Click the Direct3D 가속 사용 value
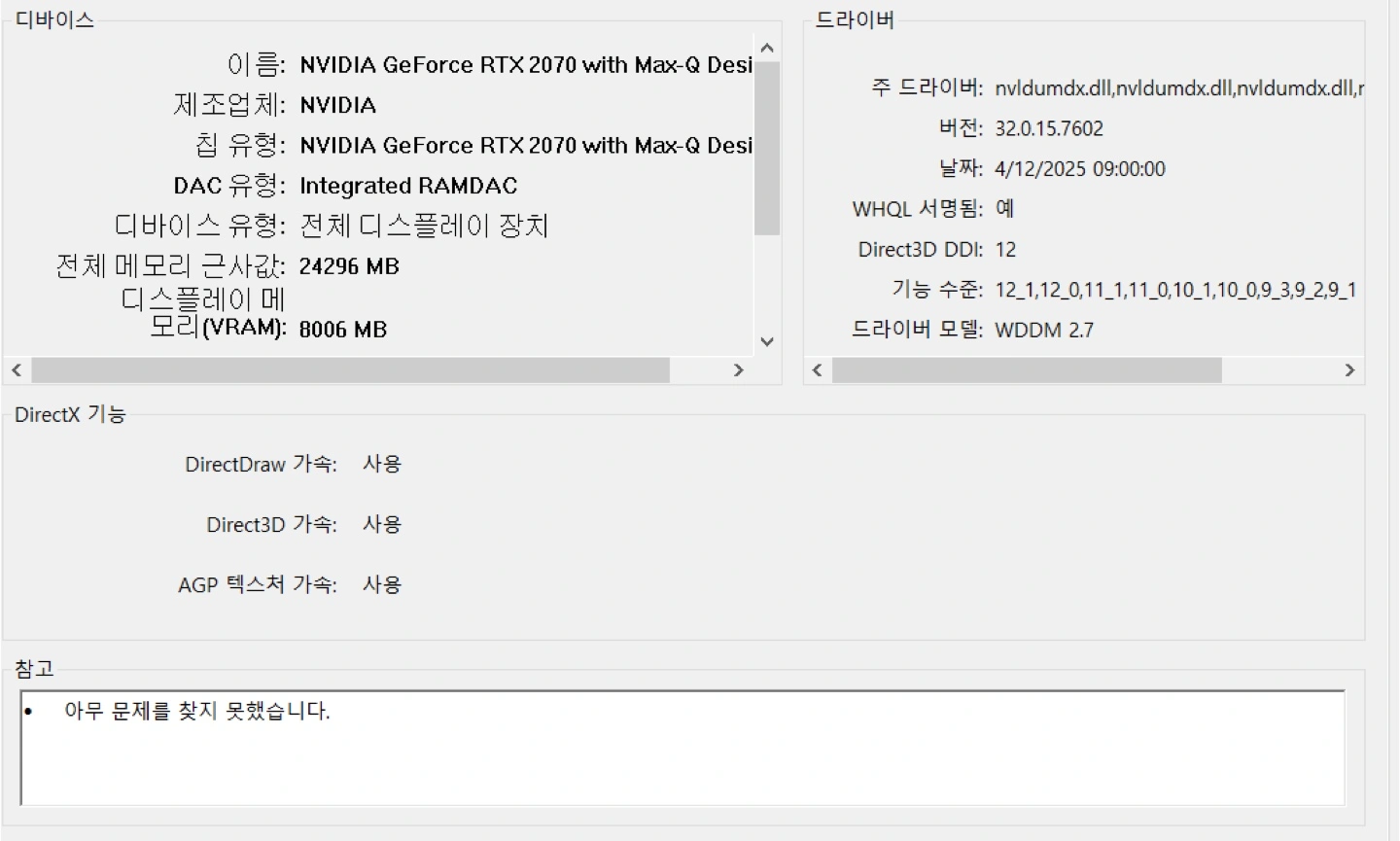Viewport: 1400px width, 841px height. pyautogui.click(x=382, y=524)
